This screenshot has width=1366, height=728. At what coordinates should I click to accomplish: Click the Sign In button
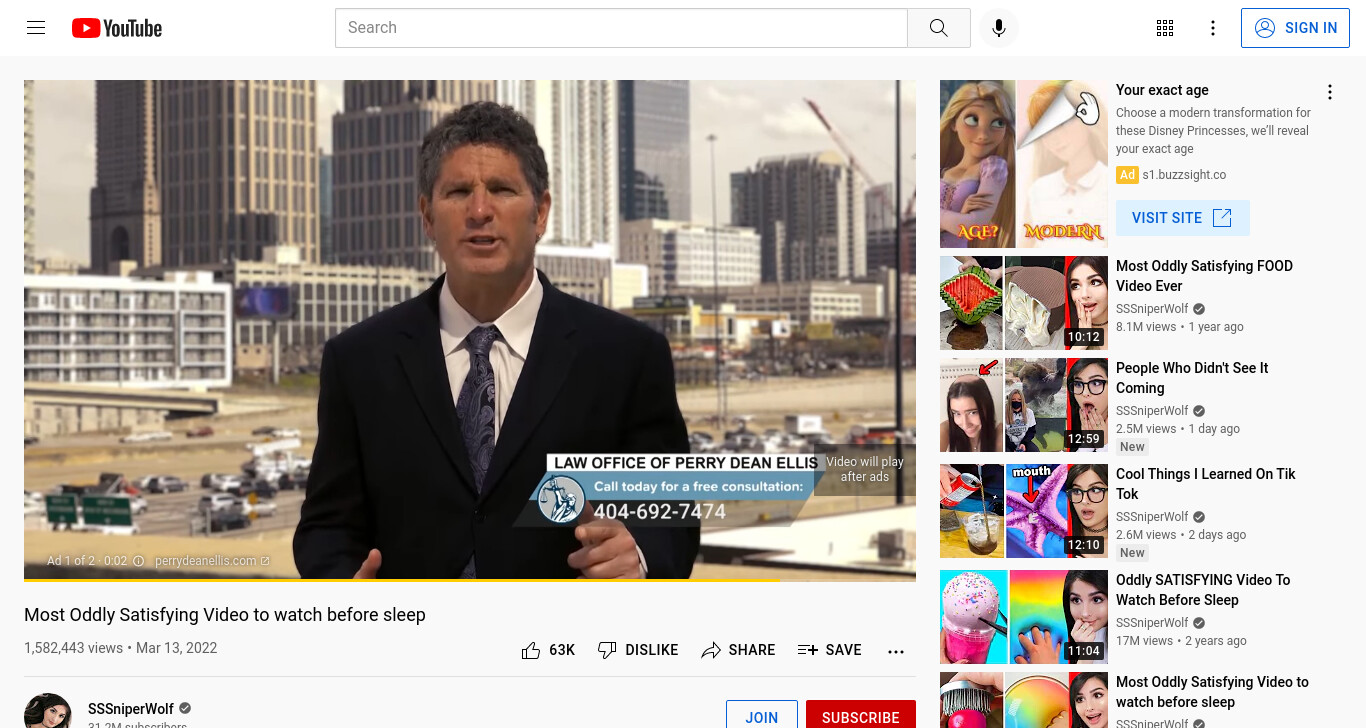[1295, 28]
